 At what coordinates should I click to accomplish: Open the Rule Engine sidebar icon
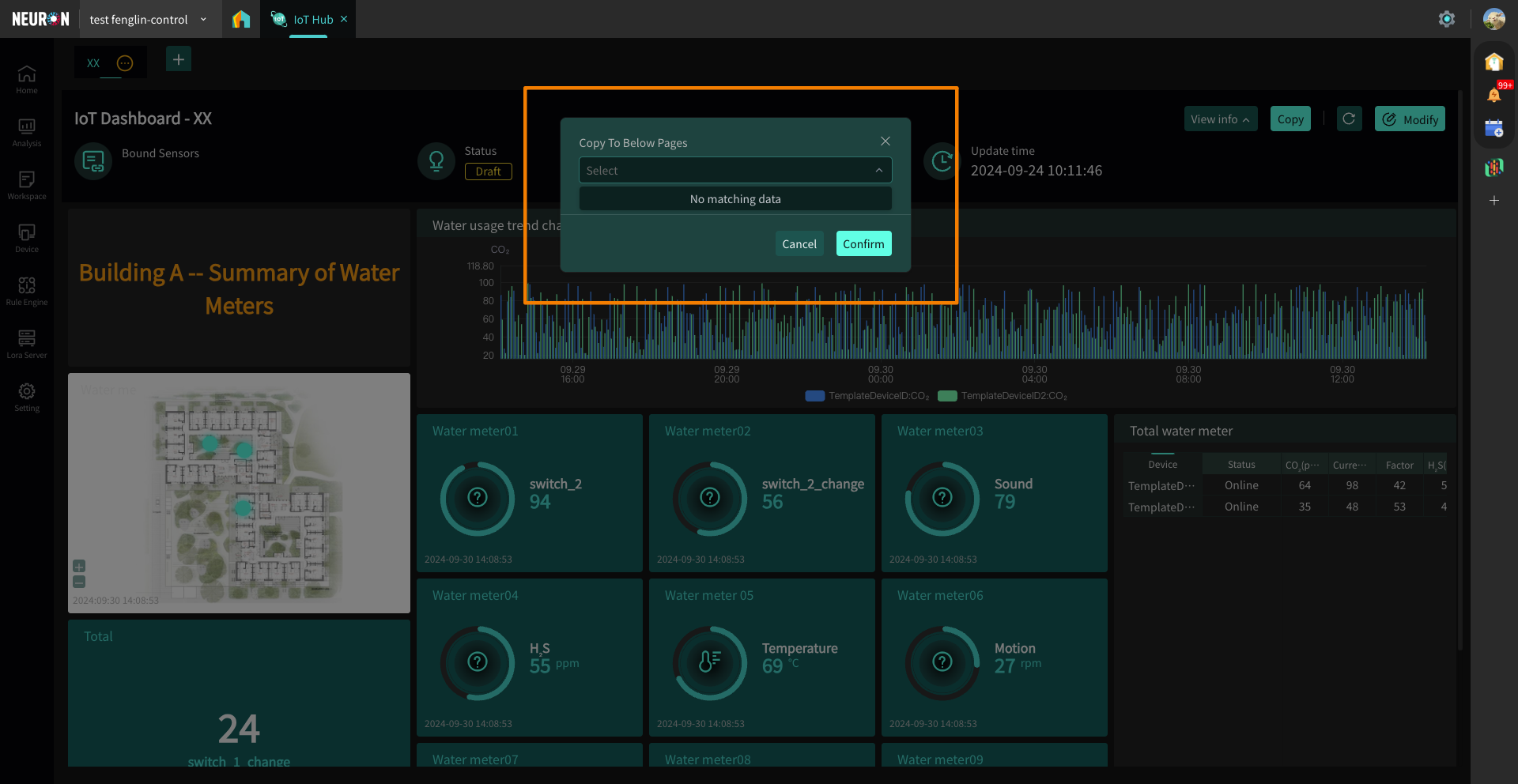tap(27, 291)
